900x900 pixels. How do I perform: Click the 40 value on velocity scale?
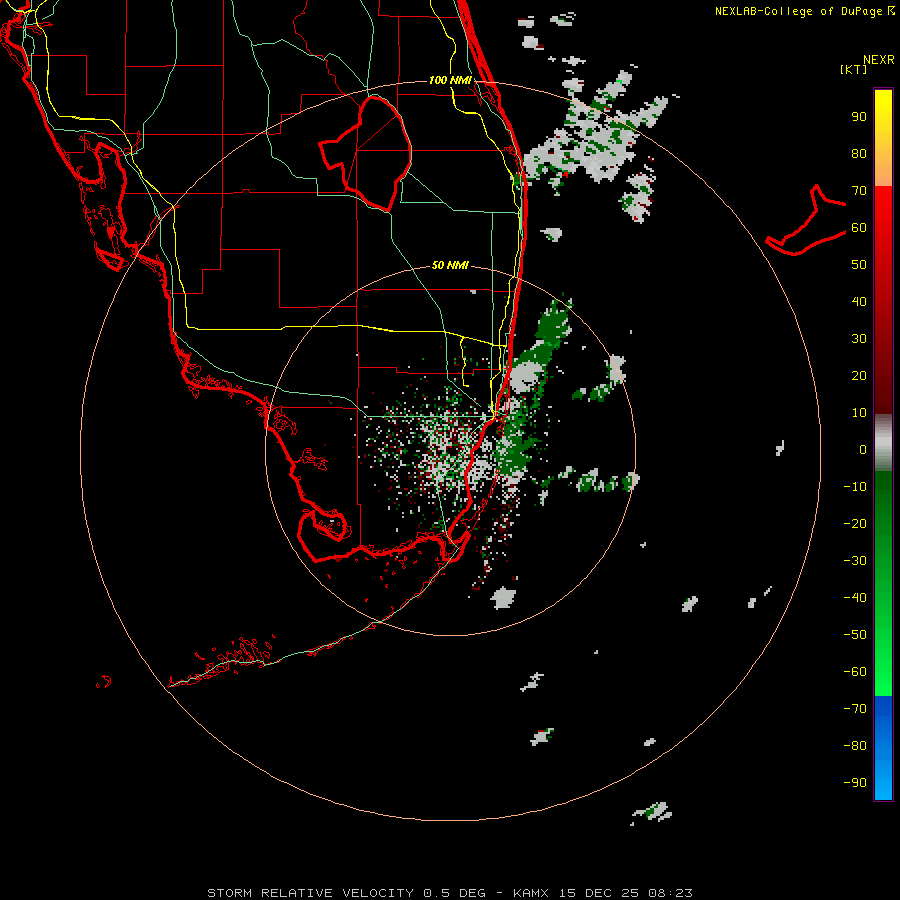tap(859, 302)
